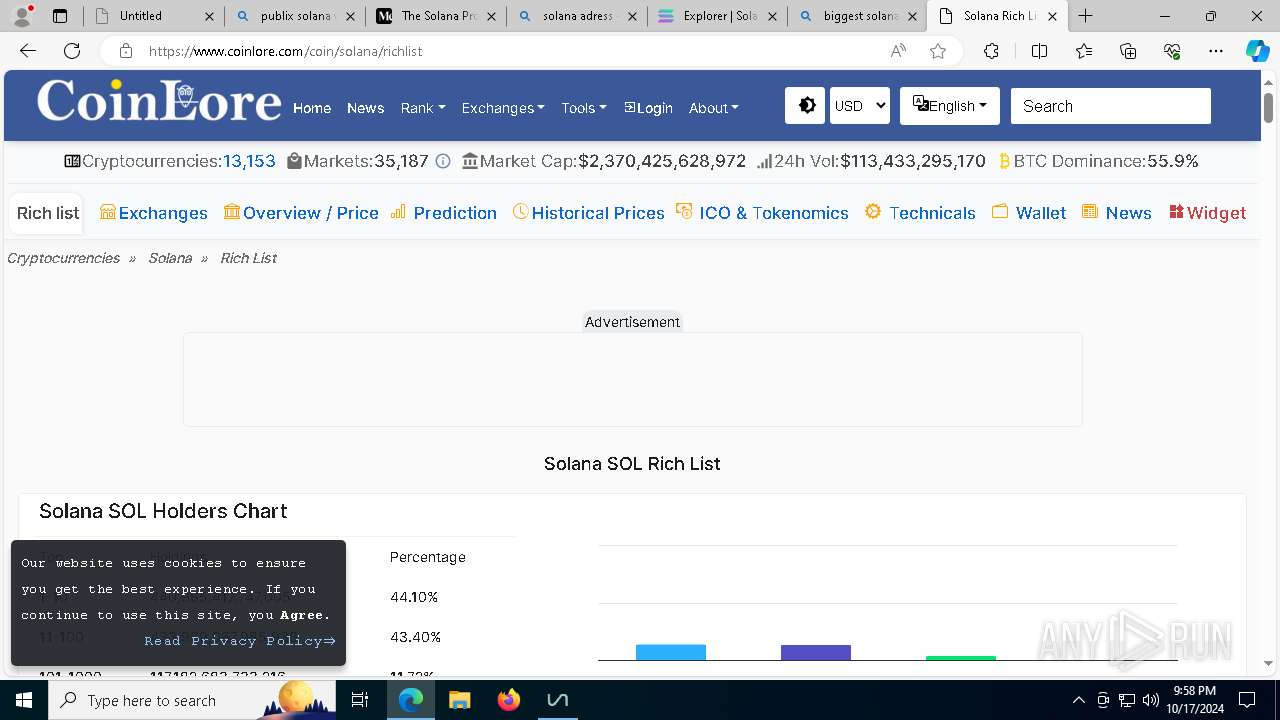Toggle split screen icon

[x=1039, y=51]
